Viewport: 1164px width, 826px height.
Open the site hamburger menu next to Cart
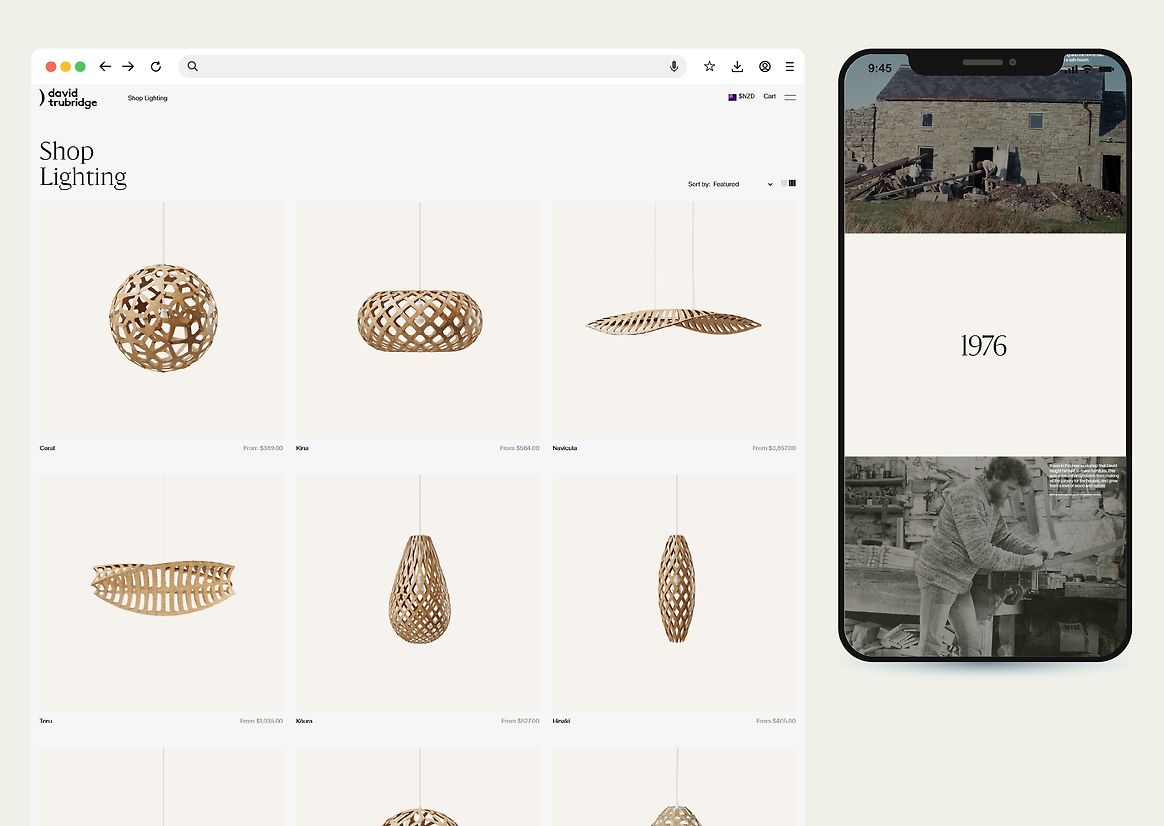pos(790,97)
